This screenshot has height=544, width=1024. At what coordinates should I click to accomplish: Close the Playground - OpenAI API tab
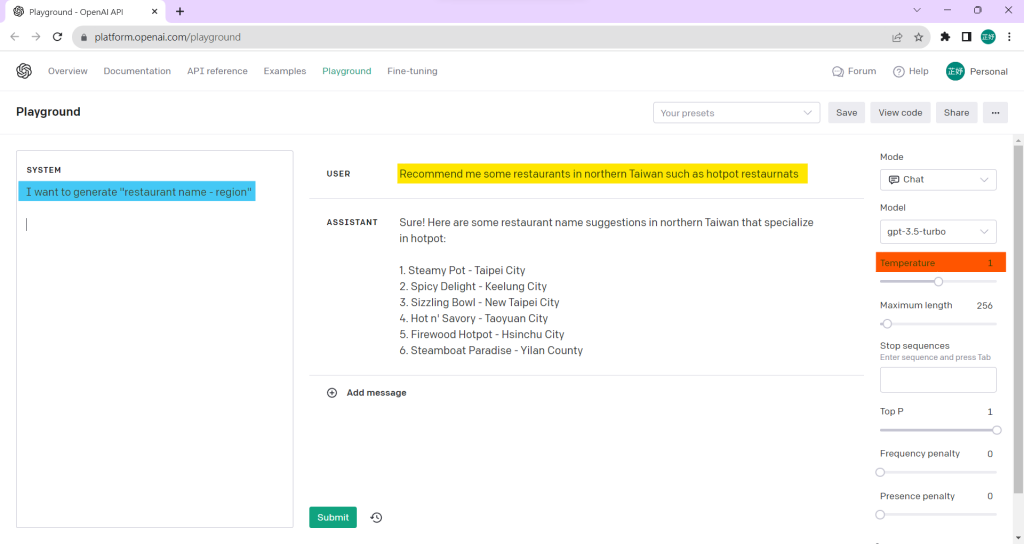pos(155,11)
